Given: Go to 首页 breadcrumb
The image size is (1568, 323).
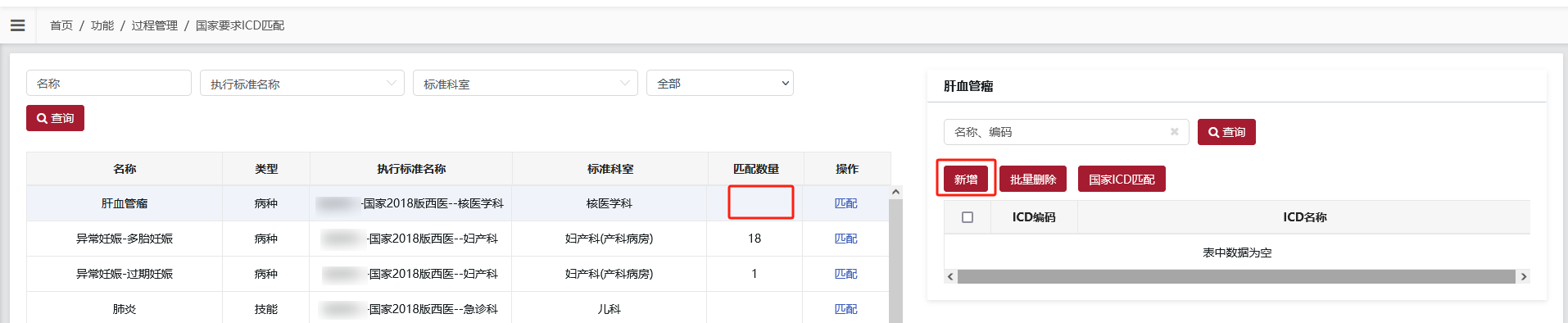Looking at the screenshot, I should 61,25.
